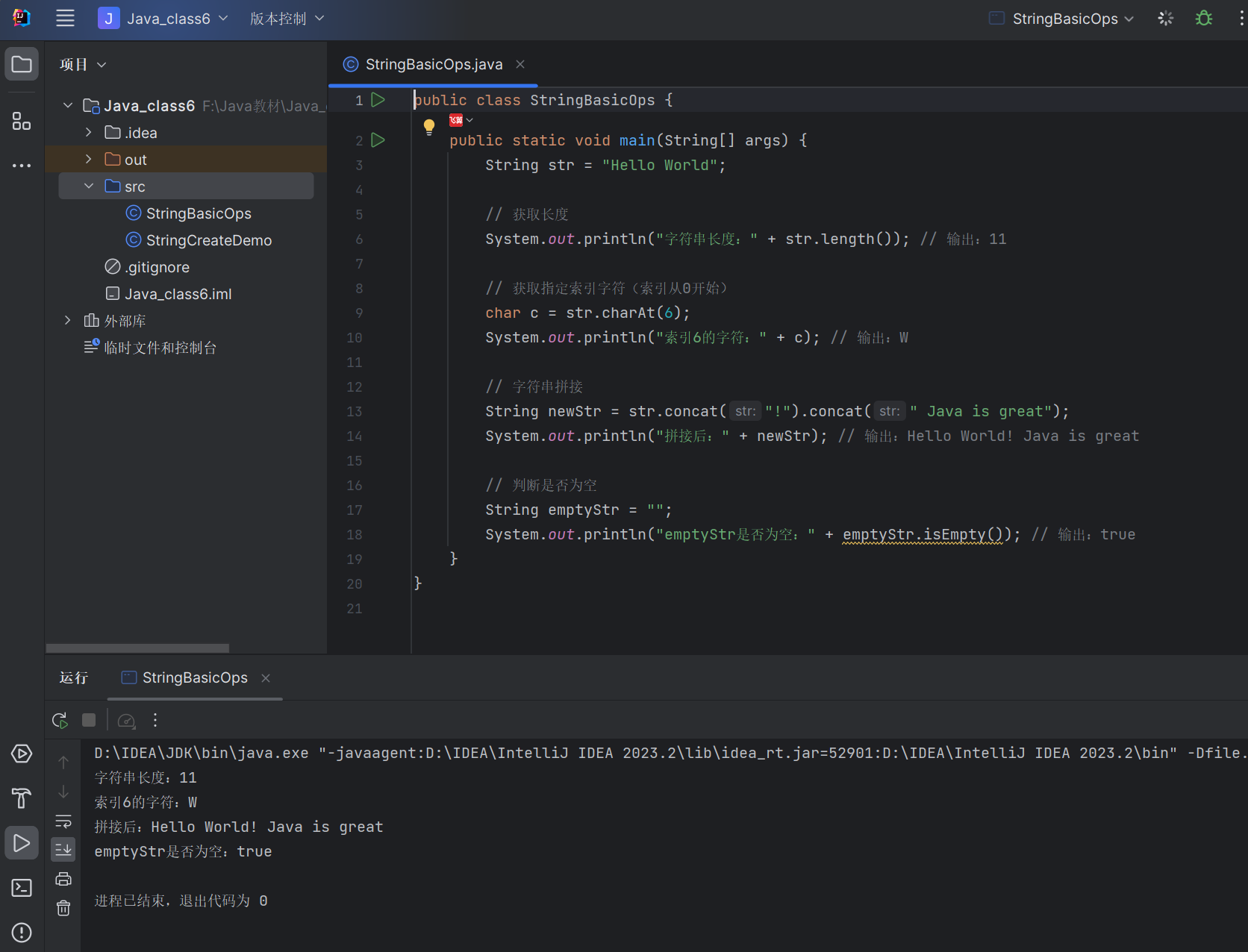Click the debug bug icon in title bar
Viewport: 1248px width, 952px height.
click(1204, 18)
